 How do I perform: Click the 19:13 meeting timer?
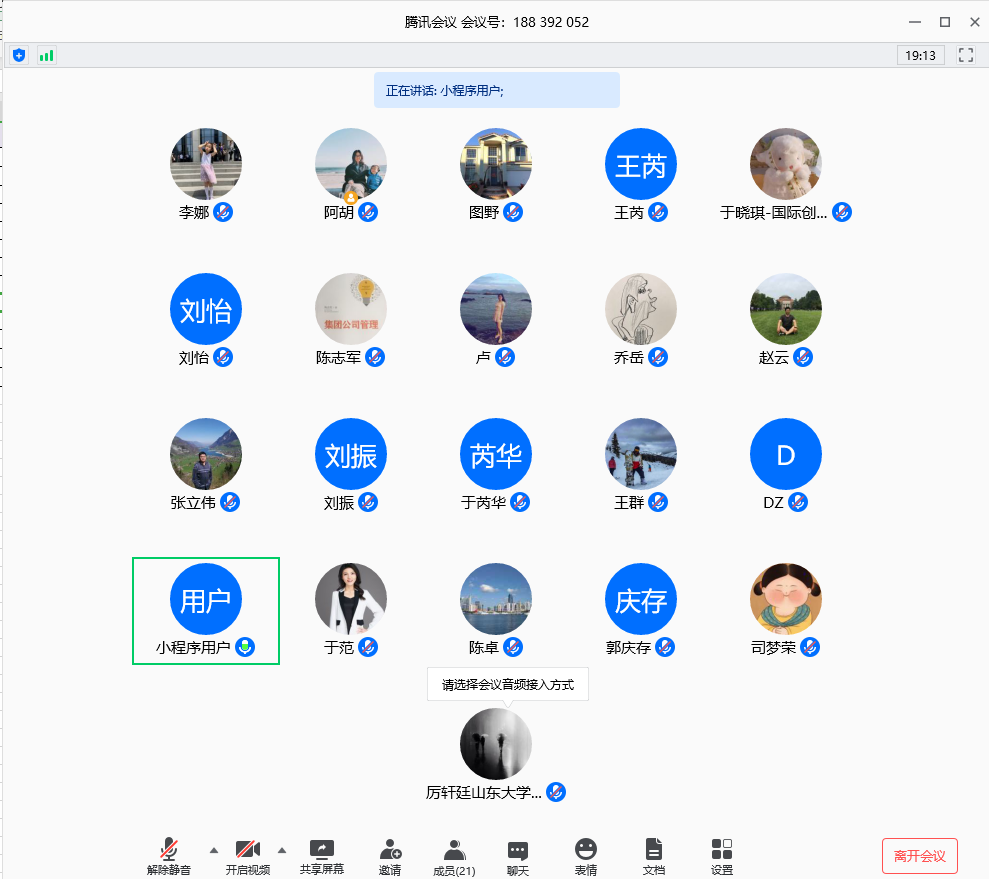(x=920, y=55)
